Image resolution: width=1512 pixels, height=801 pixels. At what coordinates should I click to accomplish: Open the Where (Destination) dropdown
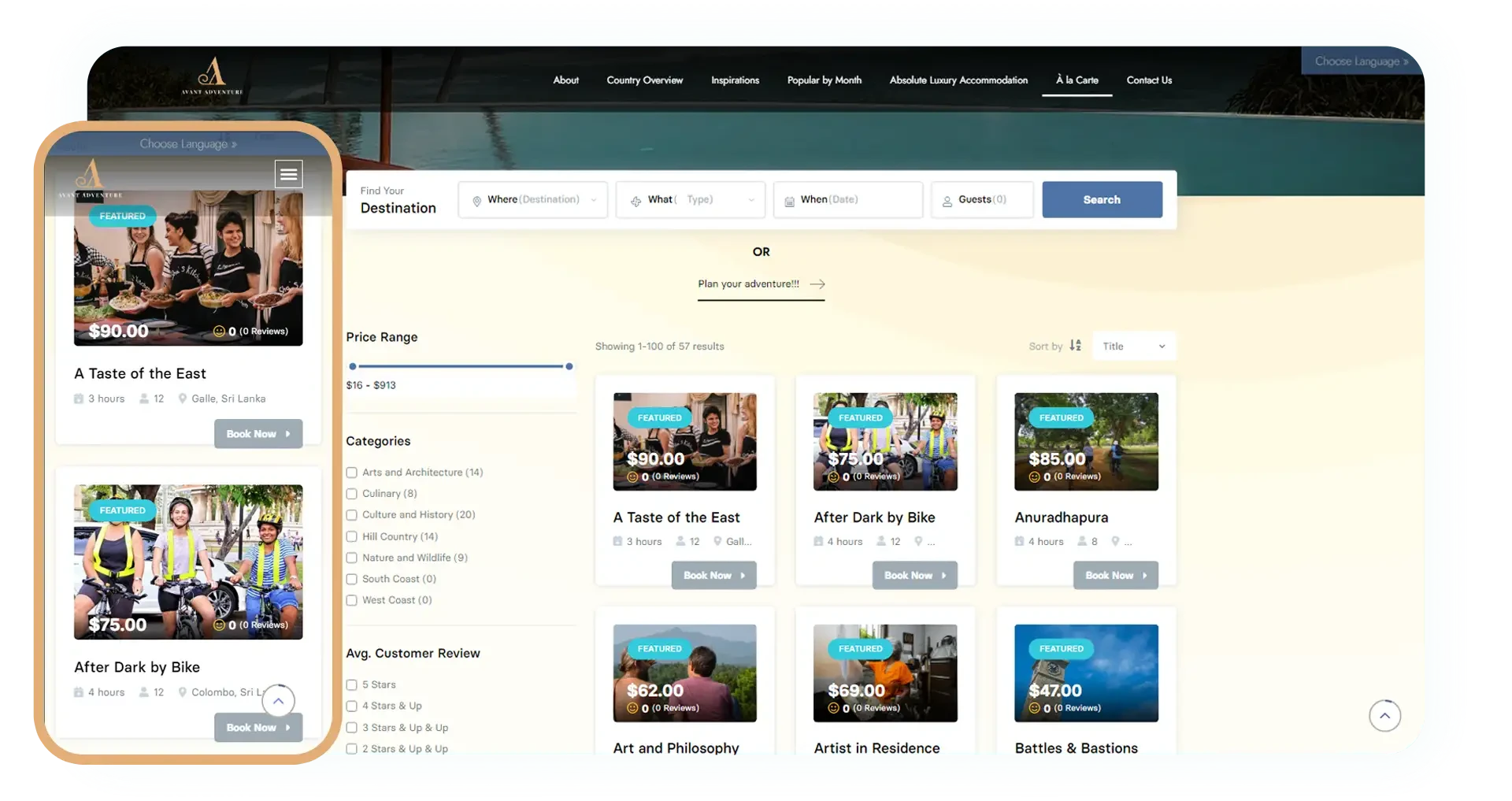(533, 200)
